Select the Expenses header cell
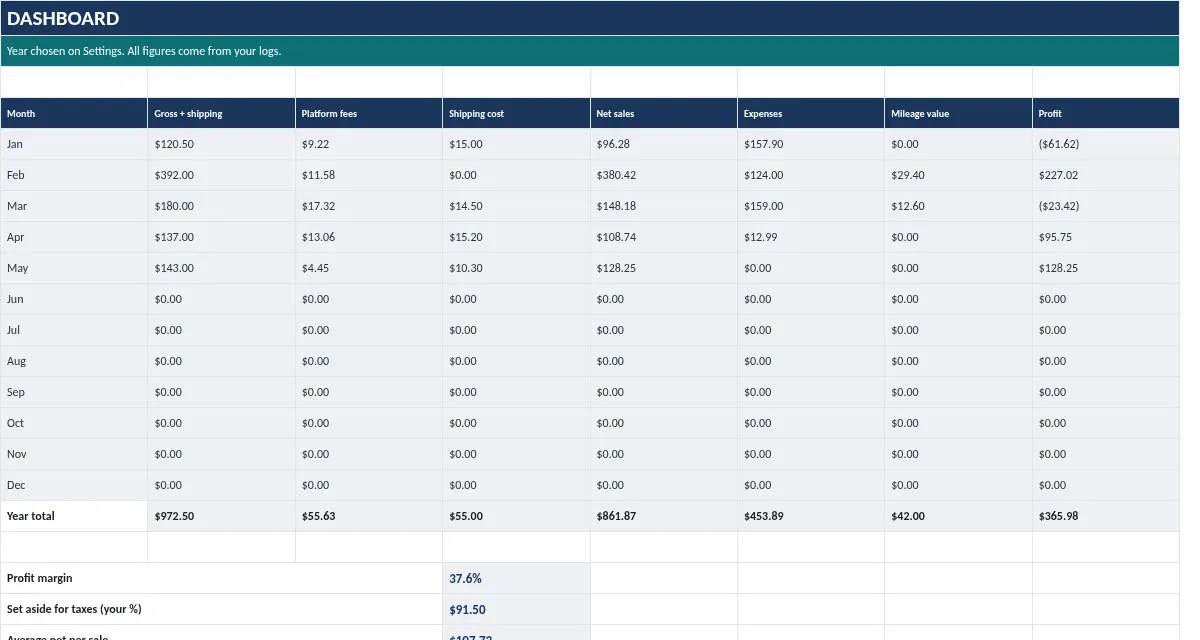1200x640 pixels. tap(811, 113)
